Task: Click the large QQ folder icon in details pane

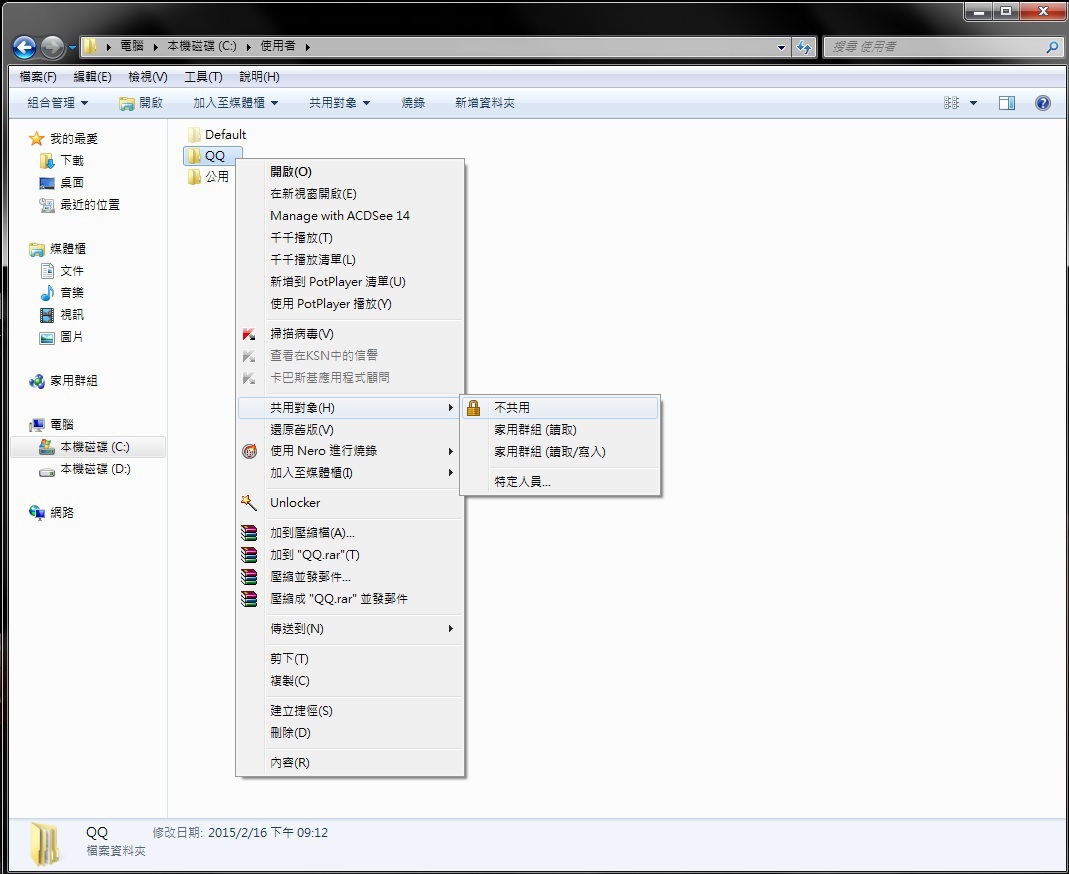Action: [x=45, y=843]
